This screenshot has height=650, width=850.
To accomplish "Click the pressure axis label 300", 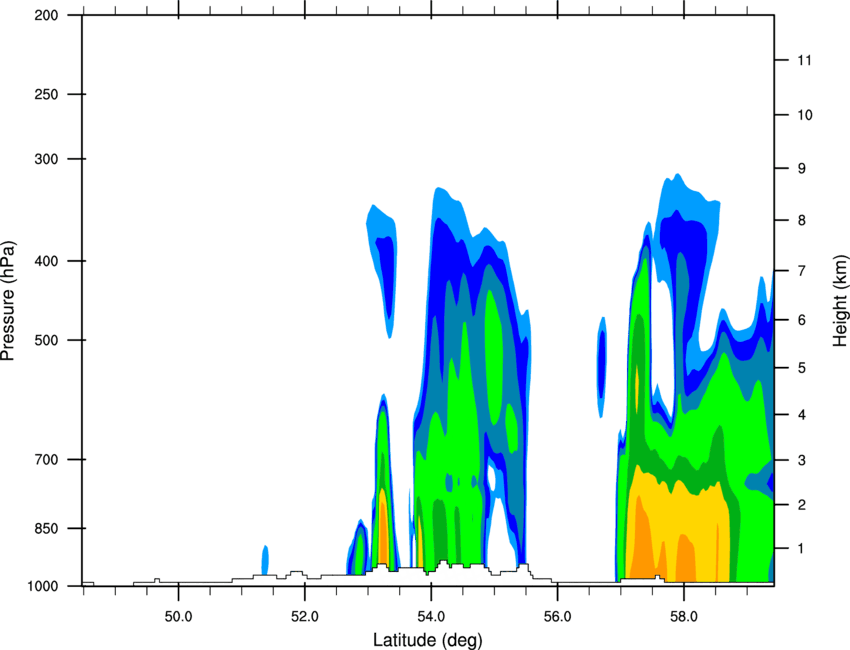I will 46,159.
